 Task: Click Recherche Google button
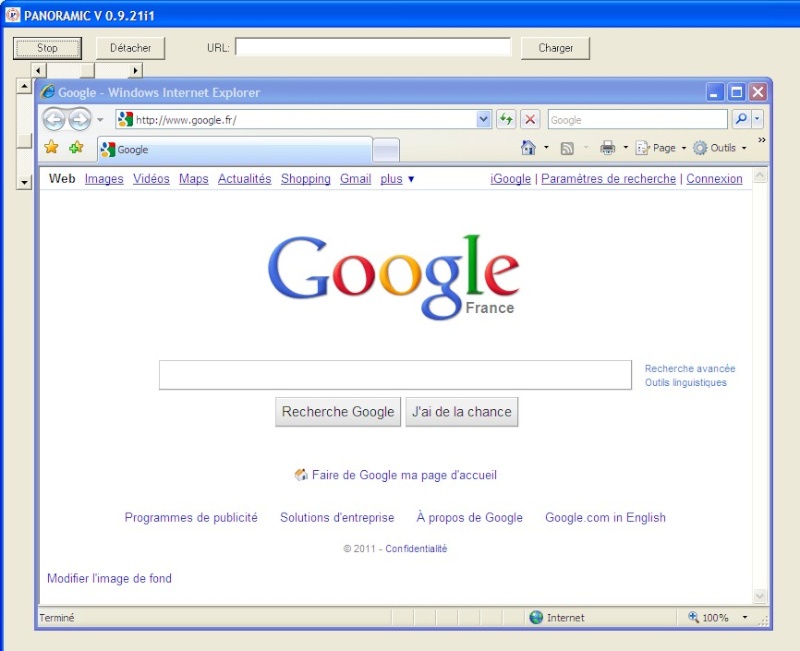pos(338,412)
